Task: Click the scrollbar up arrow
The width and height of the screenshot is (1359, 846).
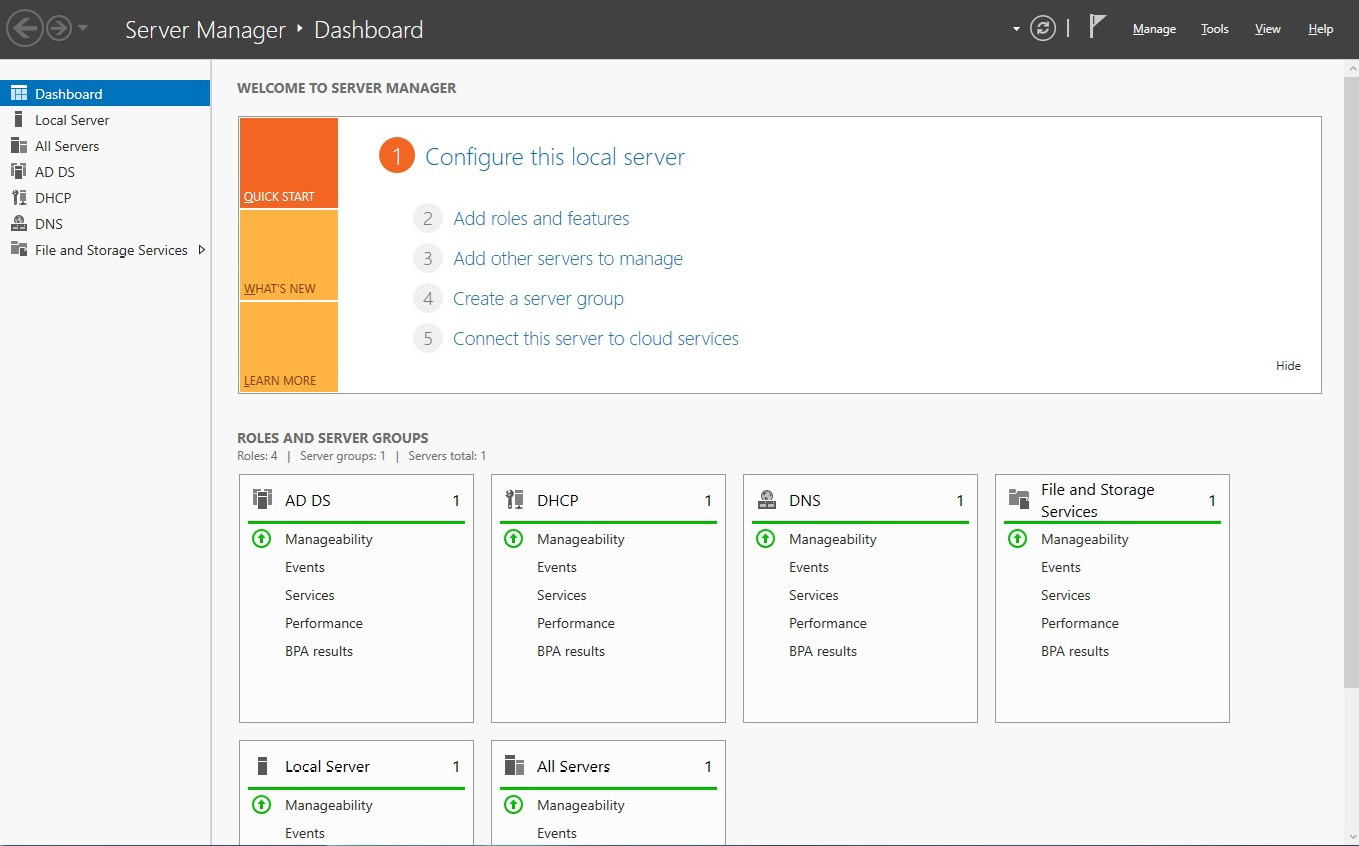Action: coord(1351,67)
